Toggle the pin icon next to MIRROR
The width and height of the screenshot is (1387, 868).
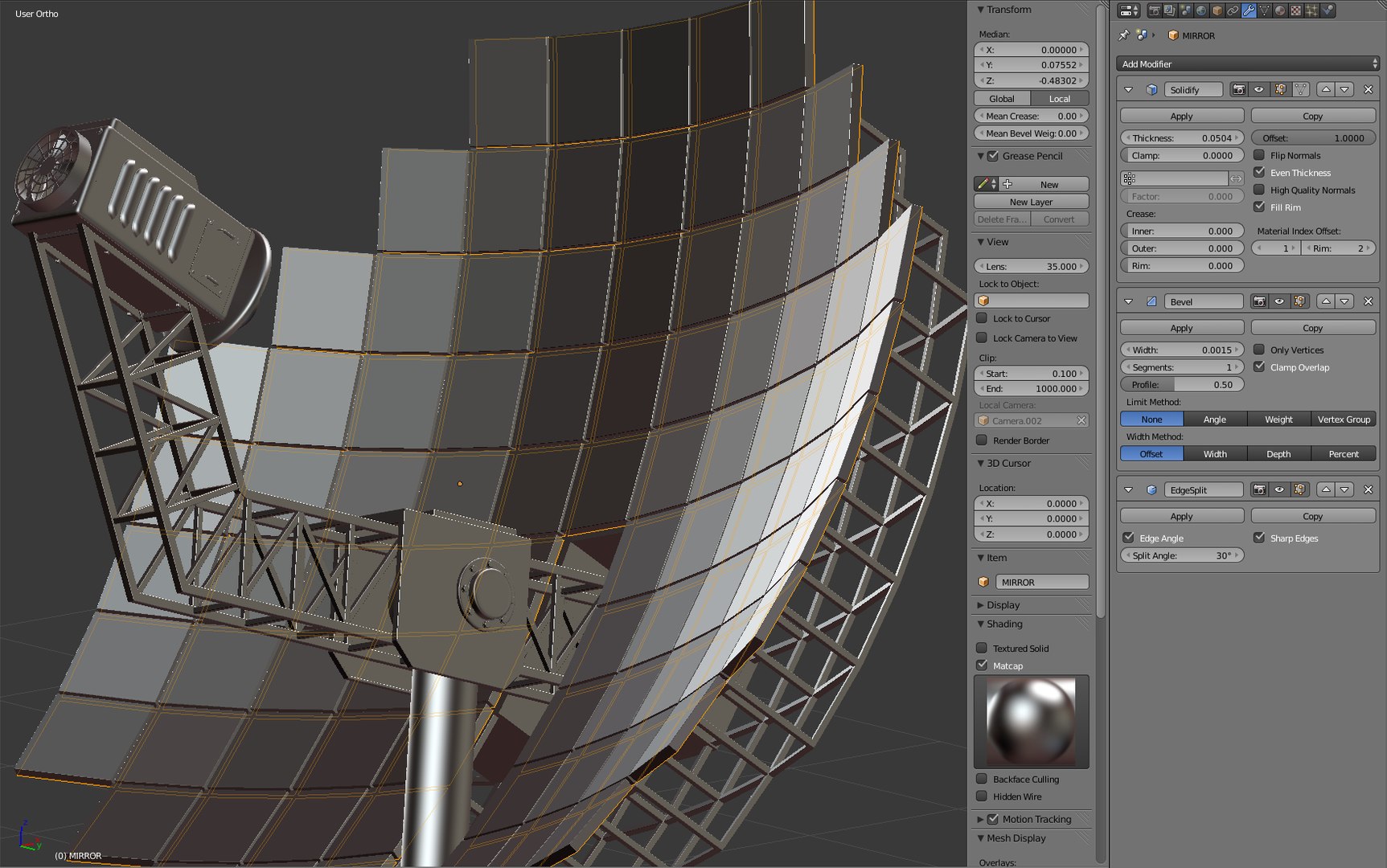click(1124, 35)
